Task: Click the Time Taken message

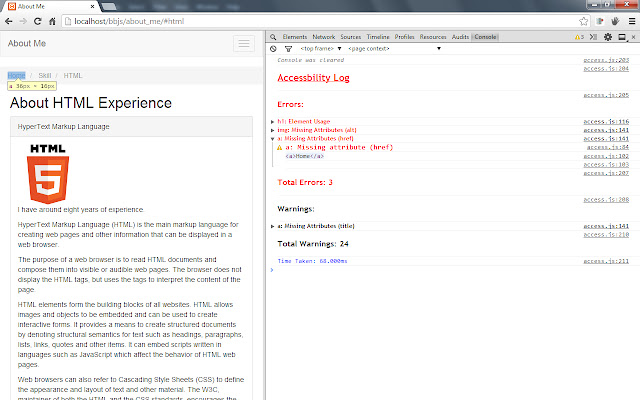Action: point(312,261)
